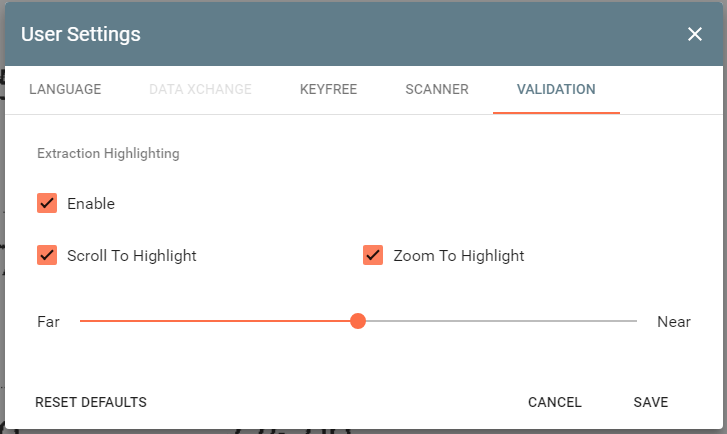Open the Keyfree tab
This screenshot has width=727, height=434.
(x=328, y=89)
